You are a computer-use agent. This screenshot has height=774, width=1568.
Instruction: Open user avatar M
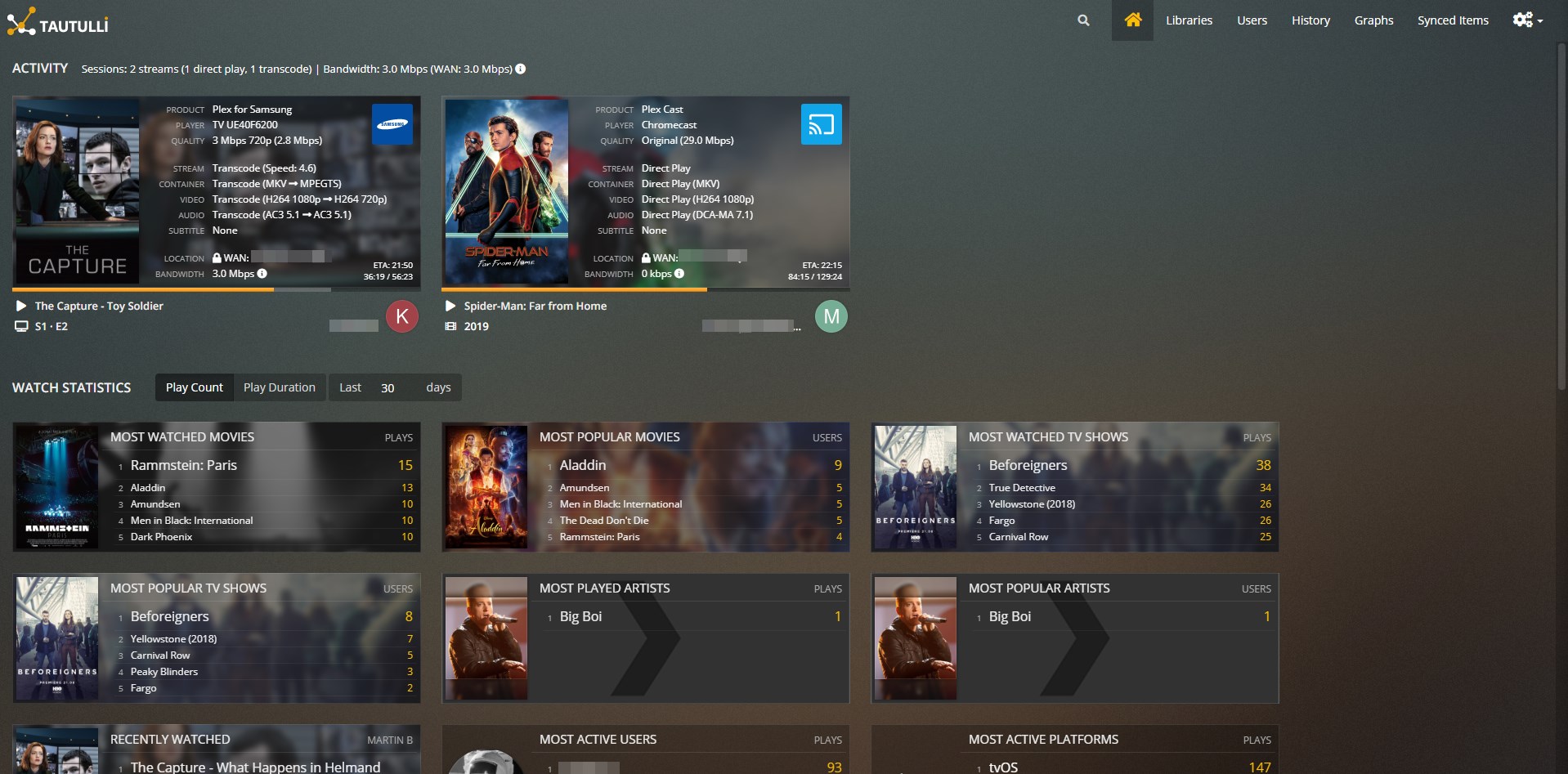[x=831, y=316]
